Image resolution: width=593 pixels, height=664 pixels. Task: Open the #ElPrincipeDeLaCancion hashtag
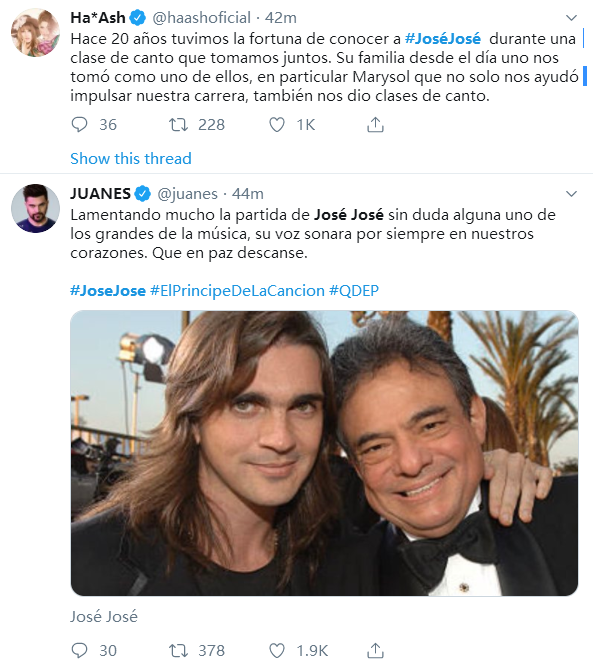click(x=237, y=291)
